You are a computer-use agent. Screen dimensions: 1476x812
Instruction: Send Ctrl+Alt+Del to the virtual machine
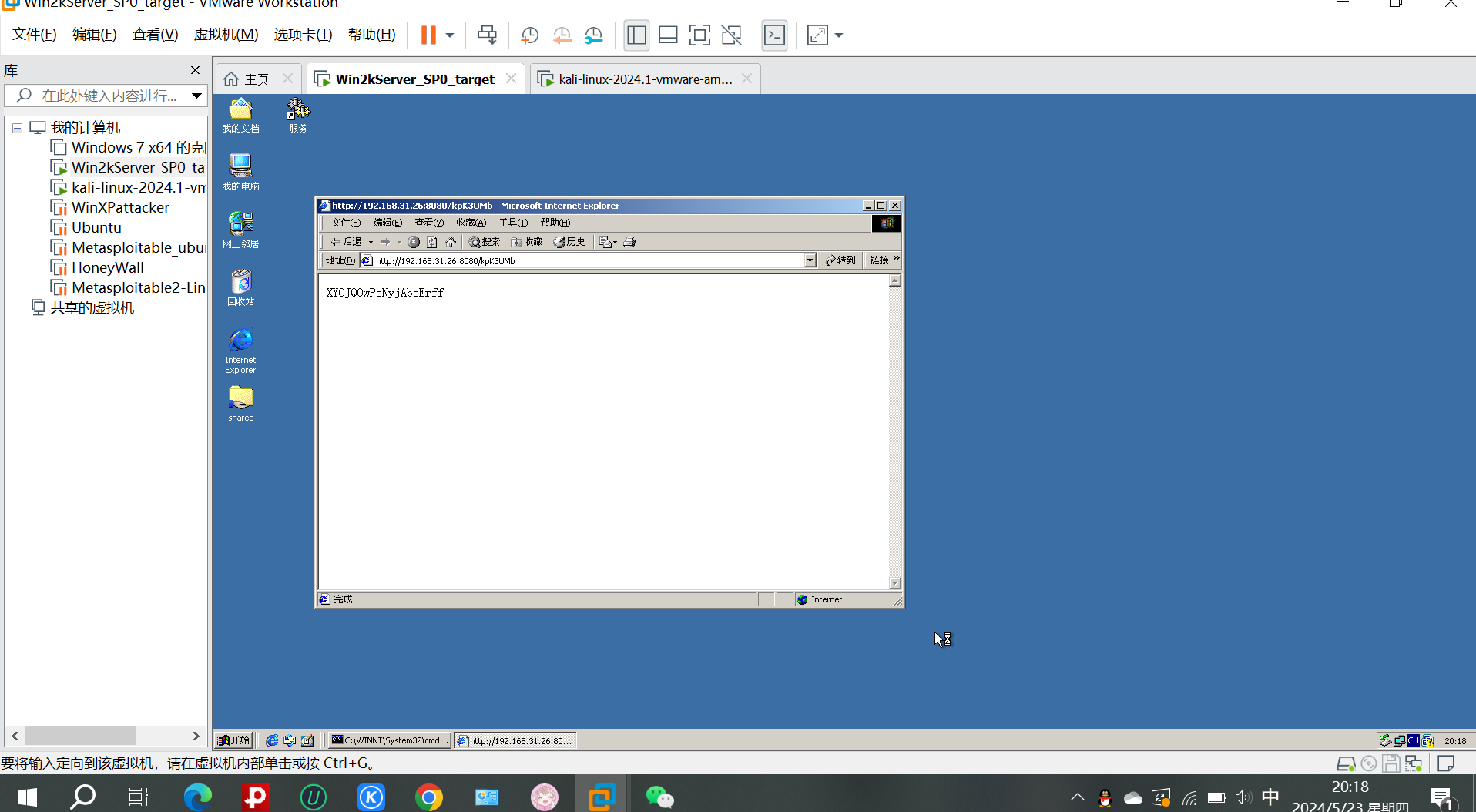pyautogui.click(x=487, y=35)
